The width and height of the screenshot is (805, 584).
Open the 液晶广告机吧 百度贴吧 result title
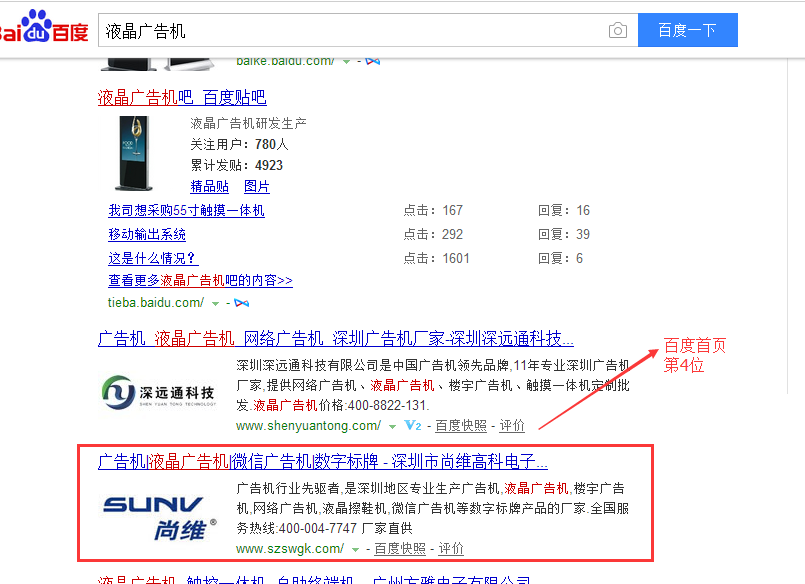(182, 98)
